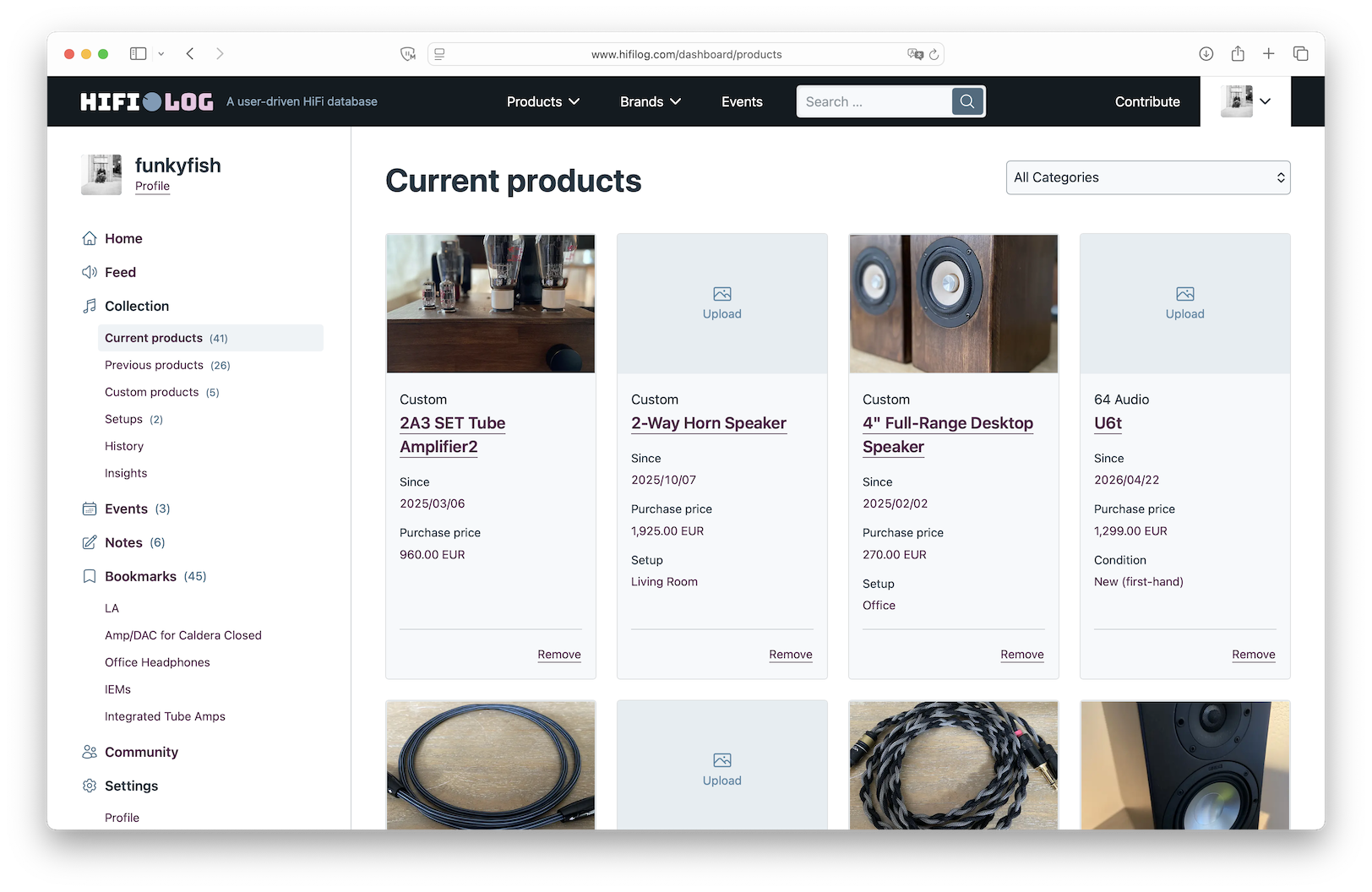
Task: Open the Products dropdown menu
Action: tap(543, 101)
